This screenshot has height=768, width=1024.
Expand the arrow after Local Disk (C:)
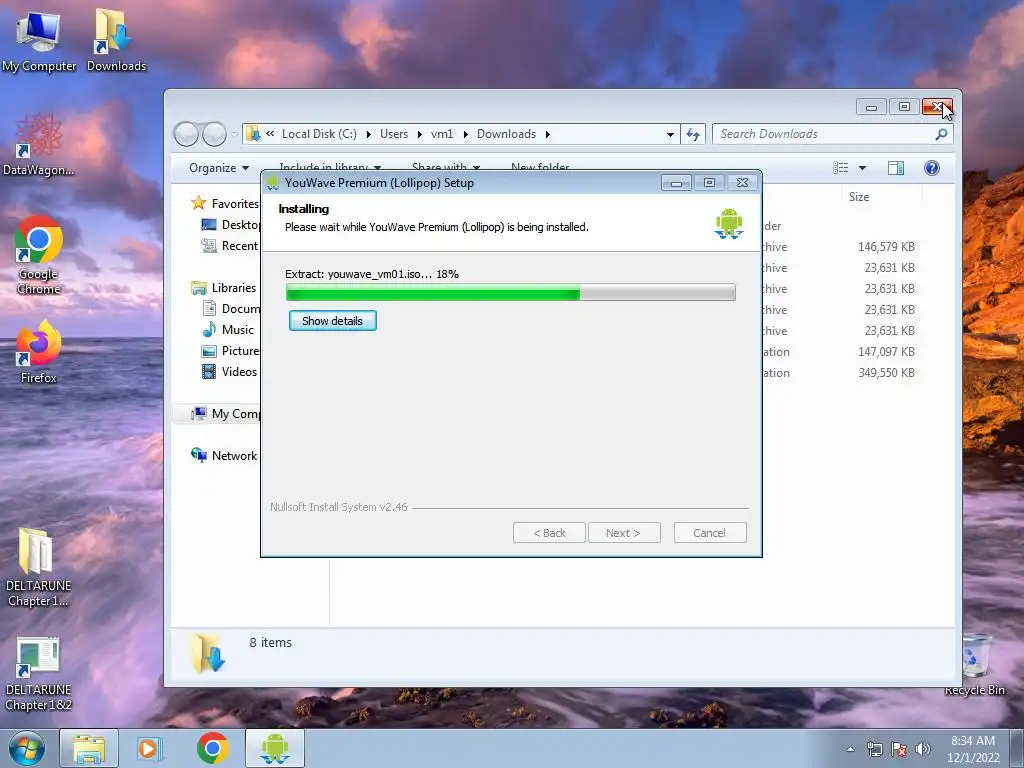[368, 135]
